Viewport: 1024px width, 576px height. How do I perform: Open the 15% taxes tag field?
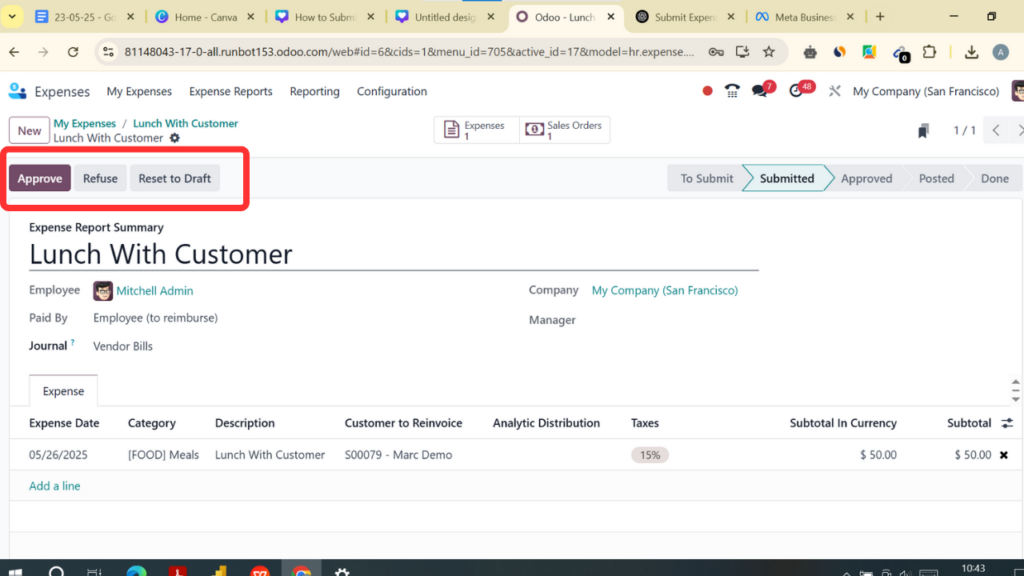[649, 455]
